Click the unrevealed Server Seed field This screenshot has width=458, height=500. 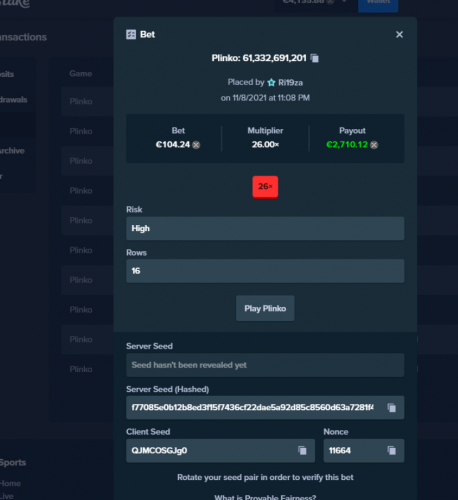tap(265, 365)
